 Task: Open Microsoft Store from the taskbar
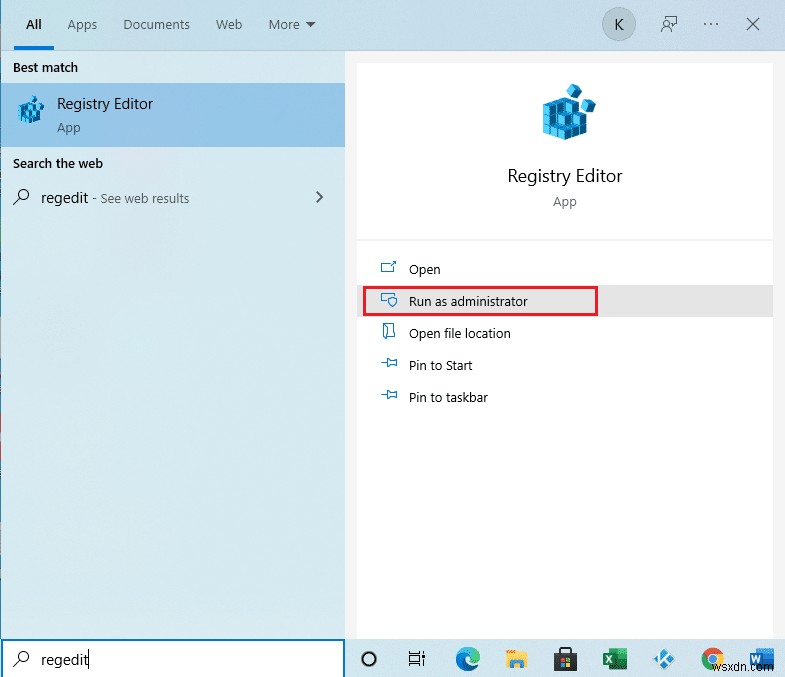[x=565, y=659]
